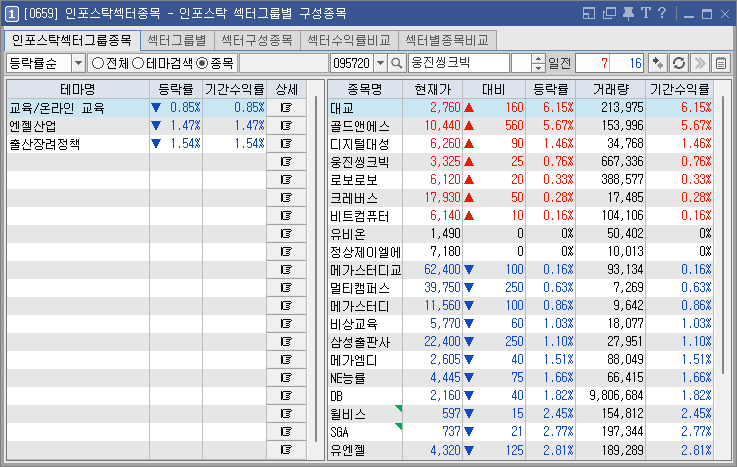Sort stocks by 거래량 column header

coord(610,89)
